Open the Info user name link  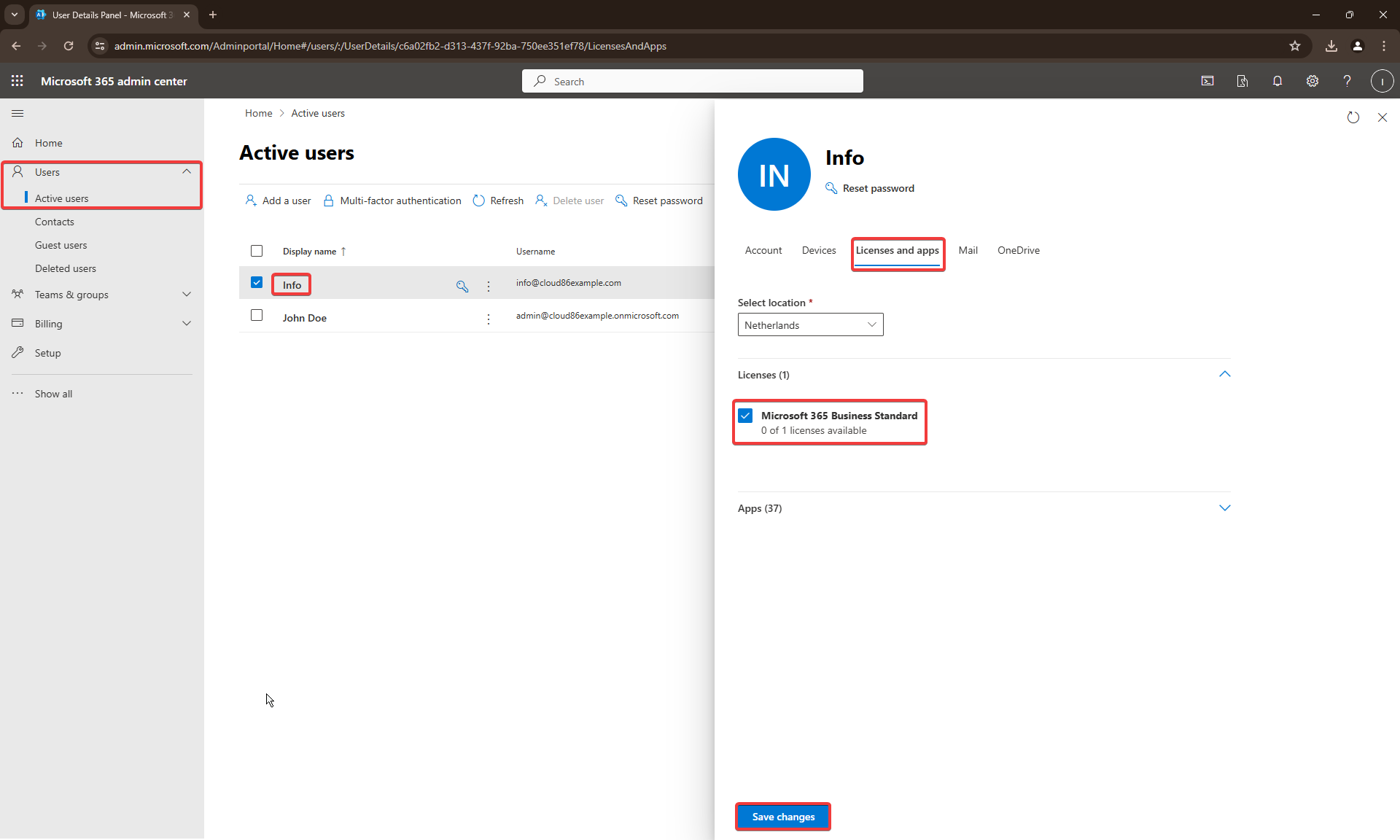[x=292, y=285]
